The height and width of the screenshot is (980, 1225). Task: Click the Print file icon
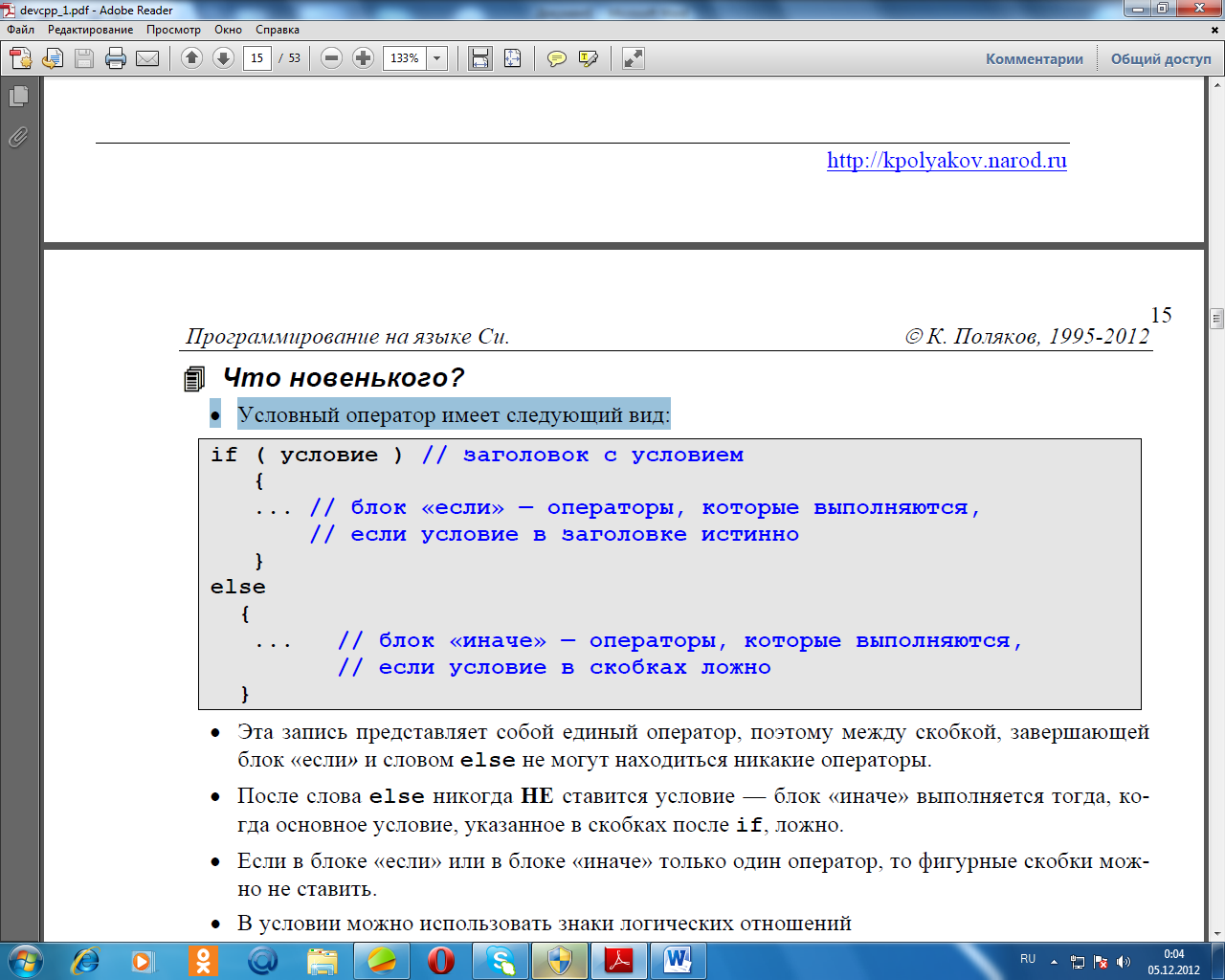click(116, 58)
